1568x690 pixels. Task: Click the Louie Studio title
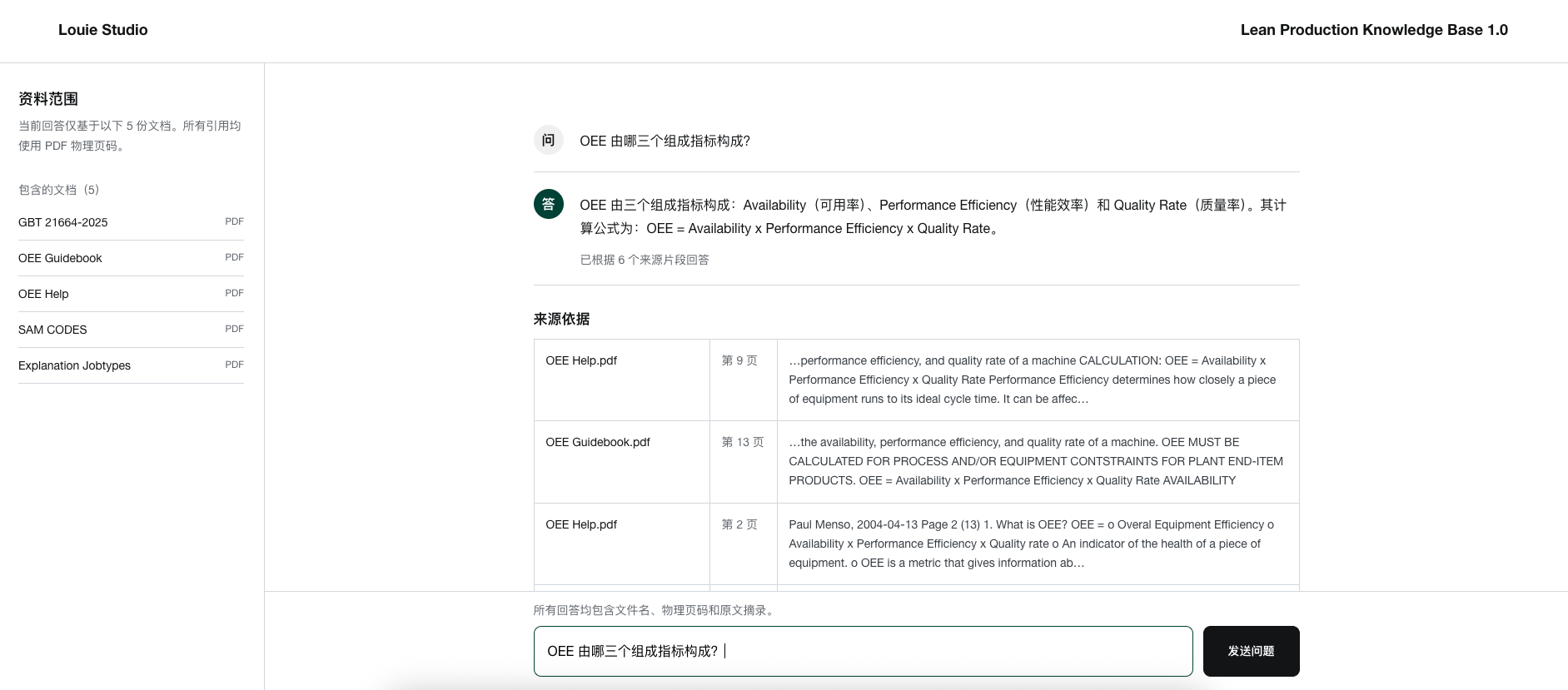tap(102, 30)
